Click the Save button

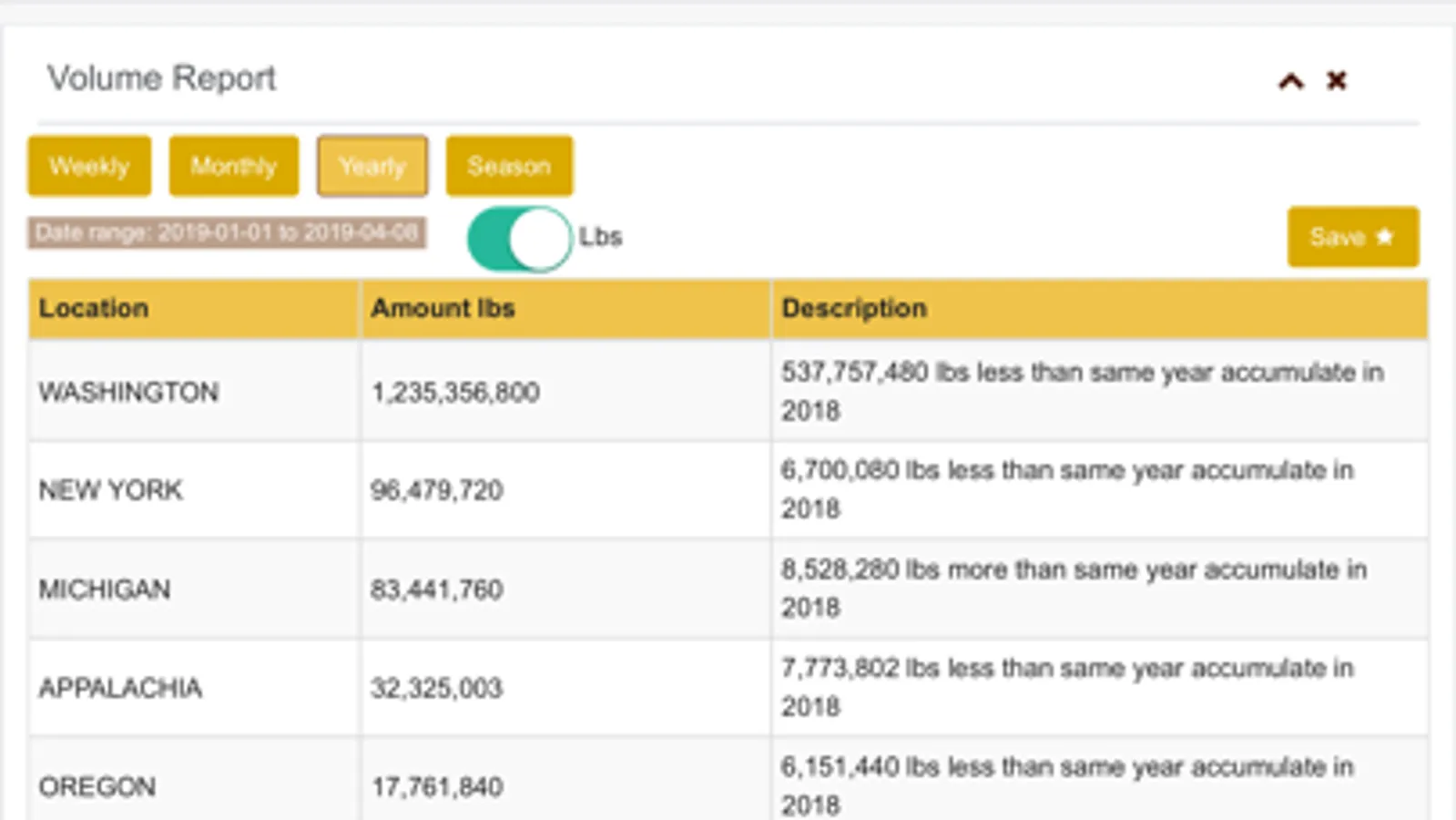(1352, 237)
